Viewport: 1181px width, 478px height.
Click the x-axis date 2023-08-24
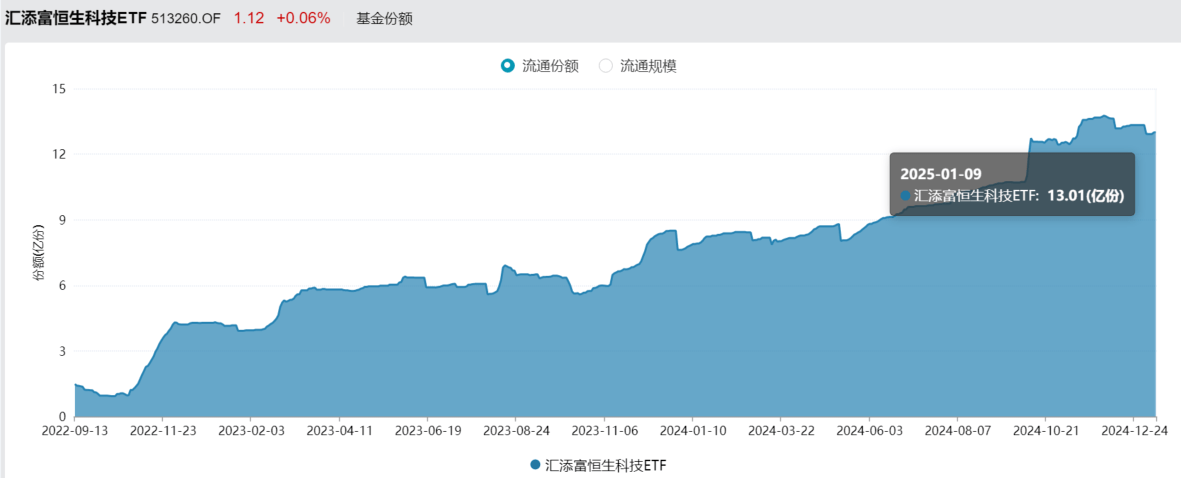coord(515,431)
